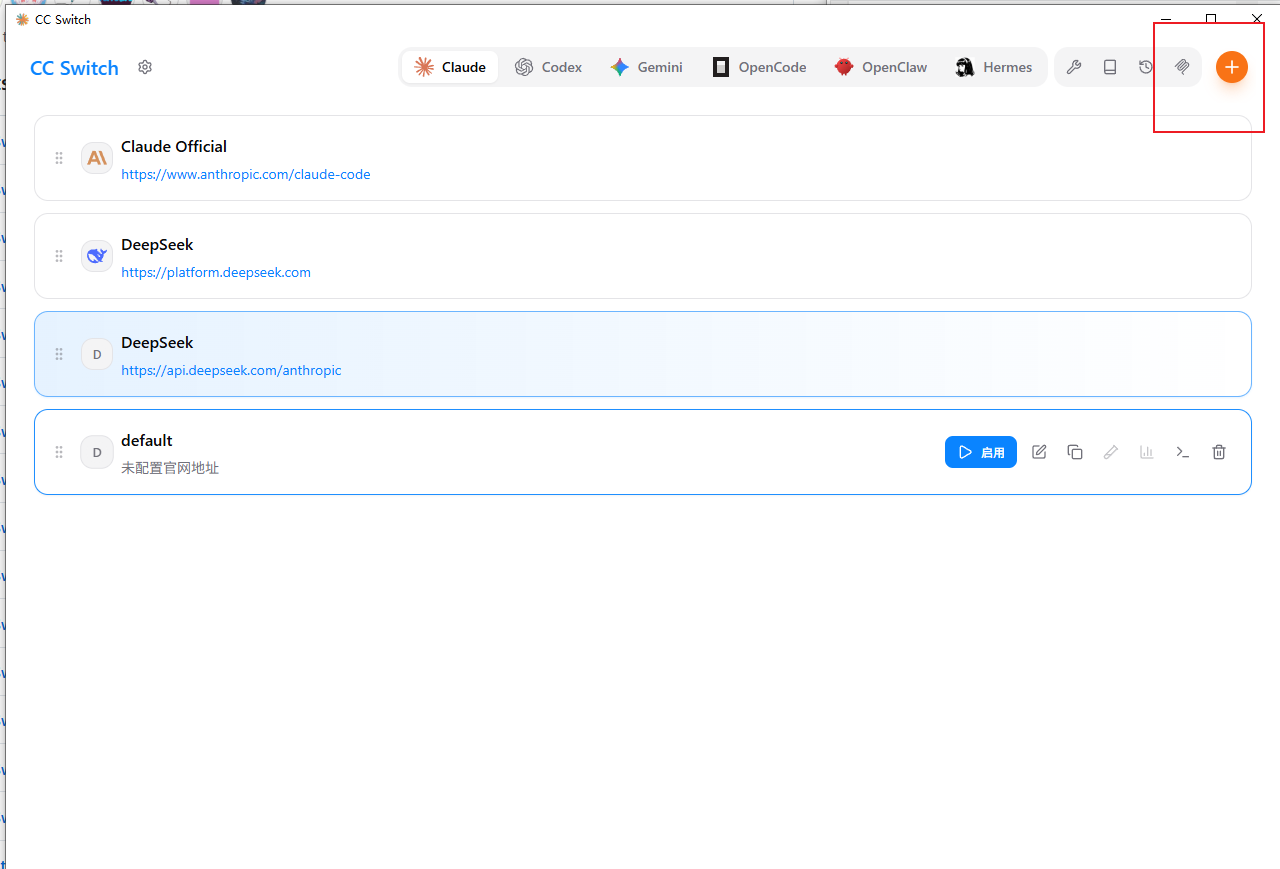Viewport: 1280px width, 869px height.
Task: Click "CC Switch" text in window title bar
Action: coord(63,19)
